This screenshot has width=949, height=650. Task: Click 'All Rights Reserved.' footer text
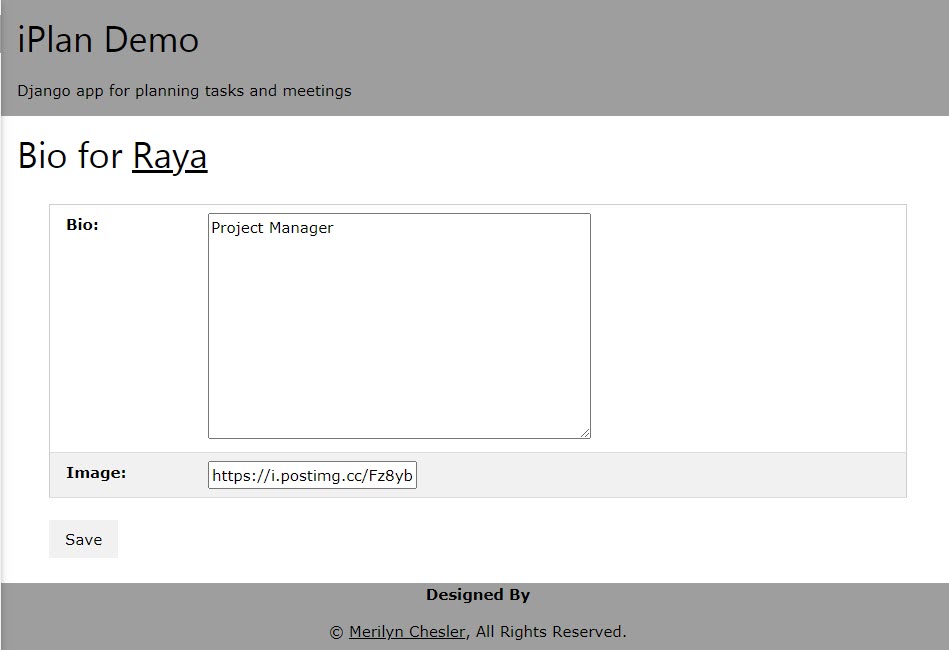coord(551,631)
